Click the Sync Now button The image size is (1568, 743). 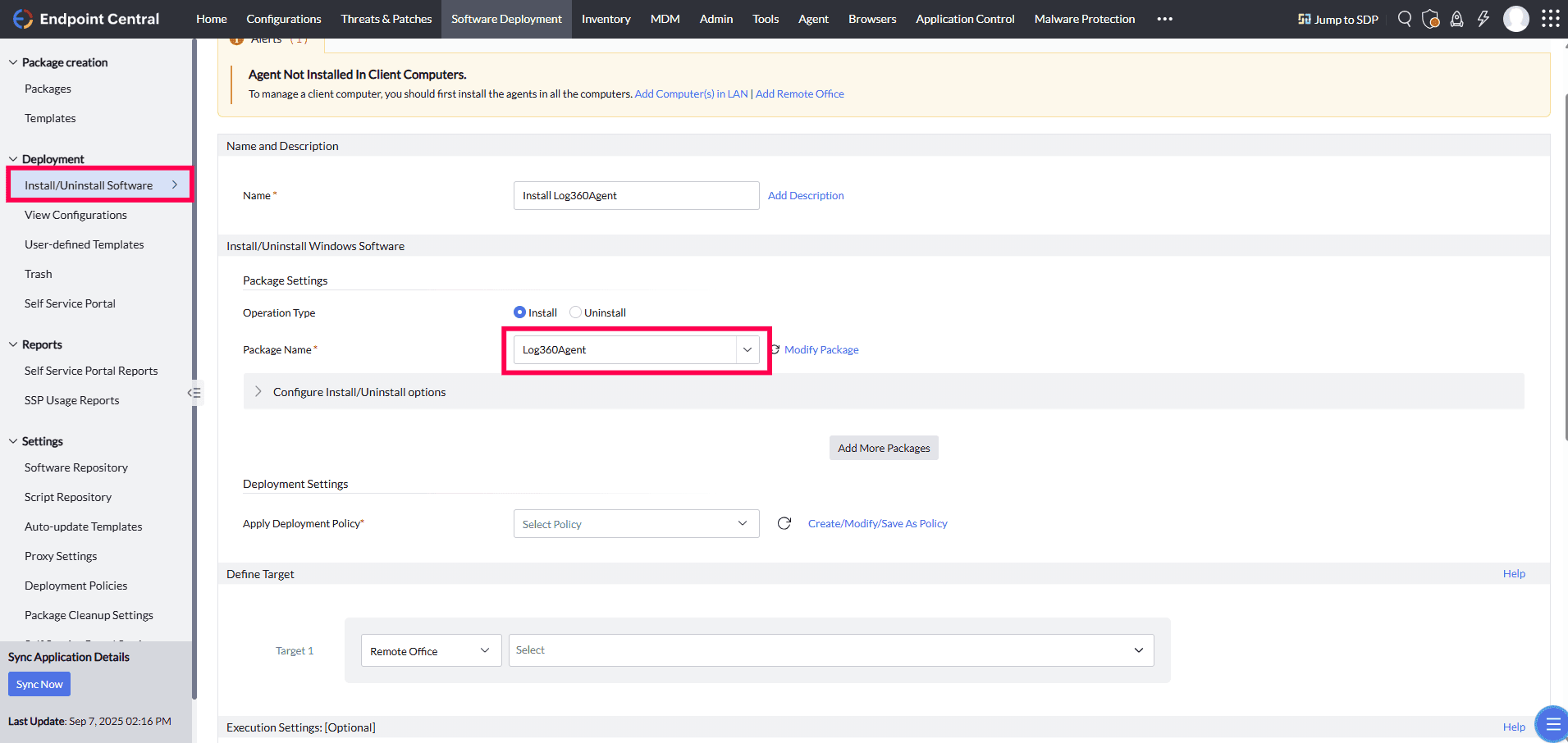point(39,684)
